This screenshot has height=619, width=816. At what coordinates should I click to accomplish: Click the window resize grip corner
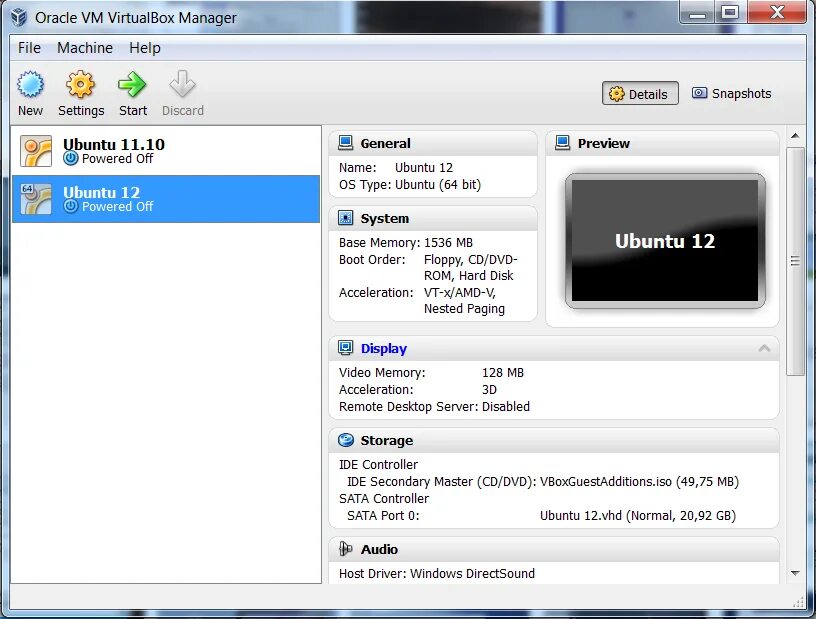[798, 602]
